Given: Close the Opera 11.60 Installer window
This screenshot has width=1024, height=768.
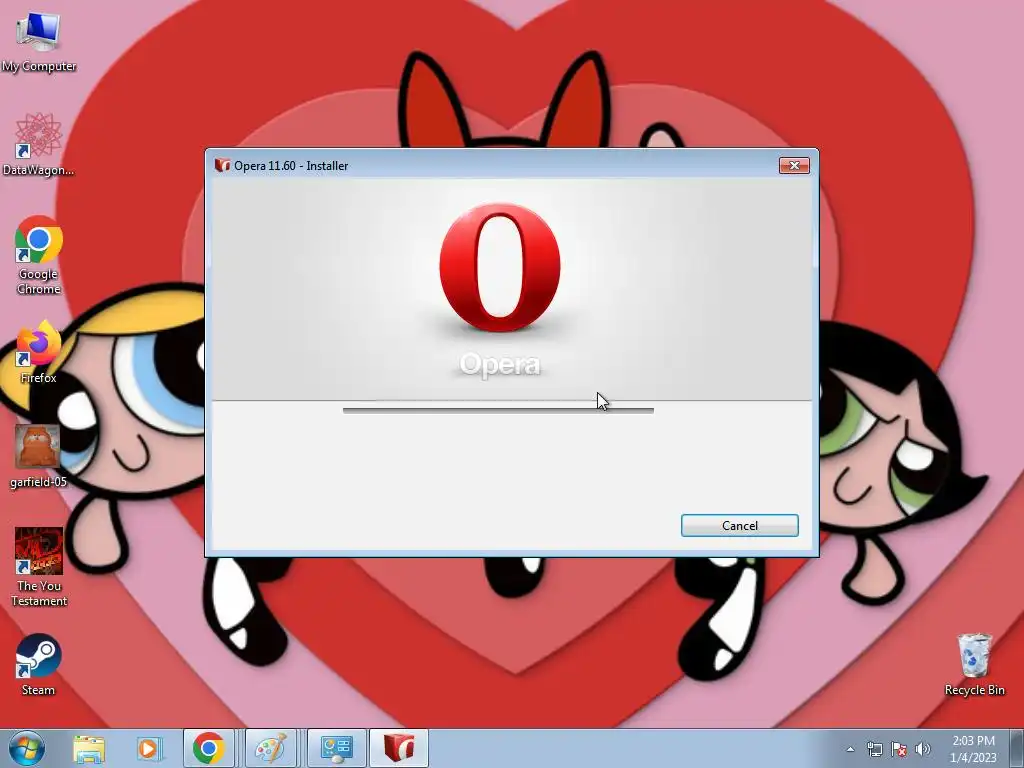Looking at the screenshot, I should pyautogui.click(x=794, y=165).
